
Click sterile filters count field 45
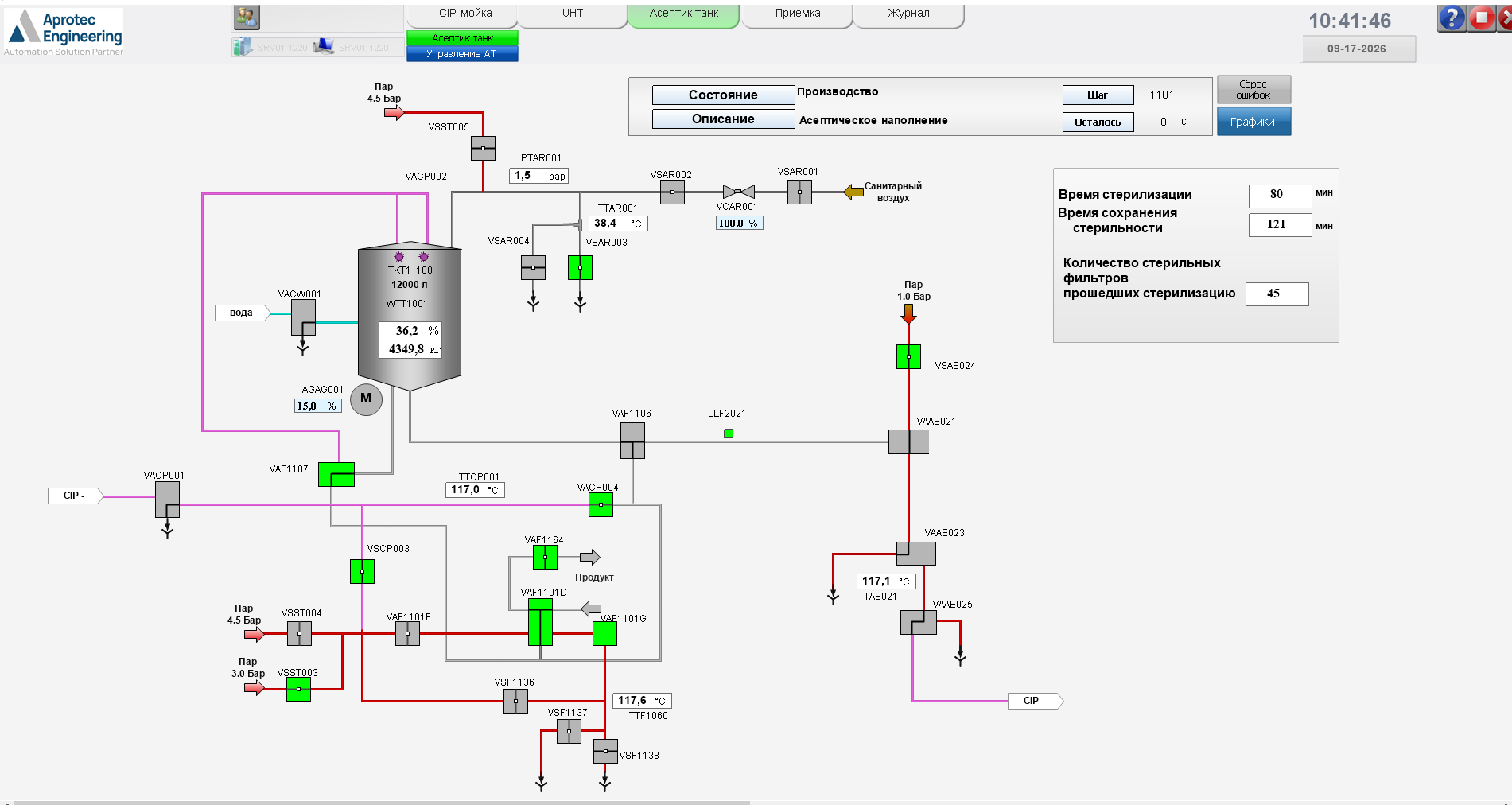tap(1277, 294)
